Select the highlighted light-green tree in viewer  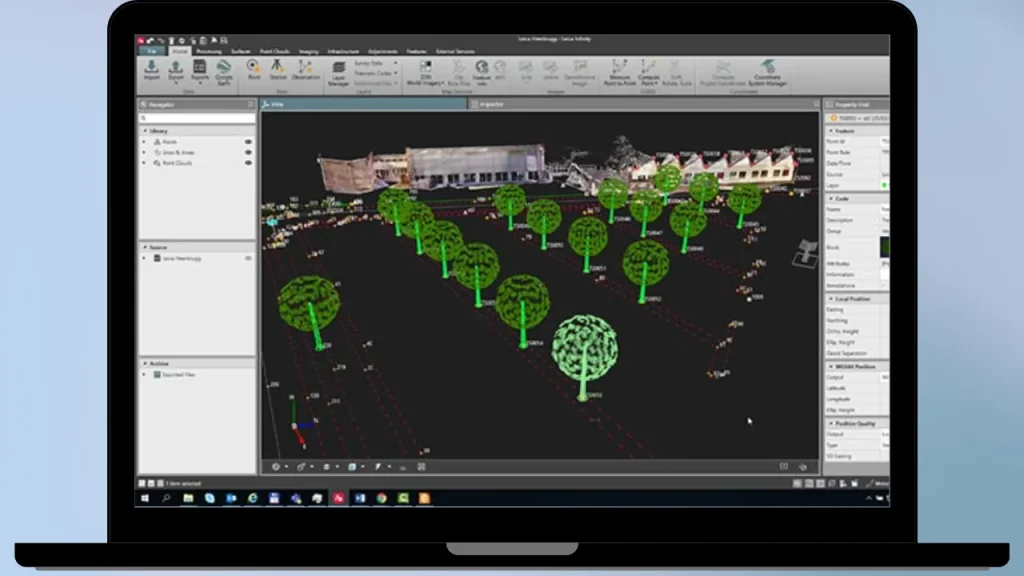pos(584,356)
